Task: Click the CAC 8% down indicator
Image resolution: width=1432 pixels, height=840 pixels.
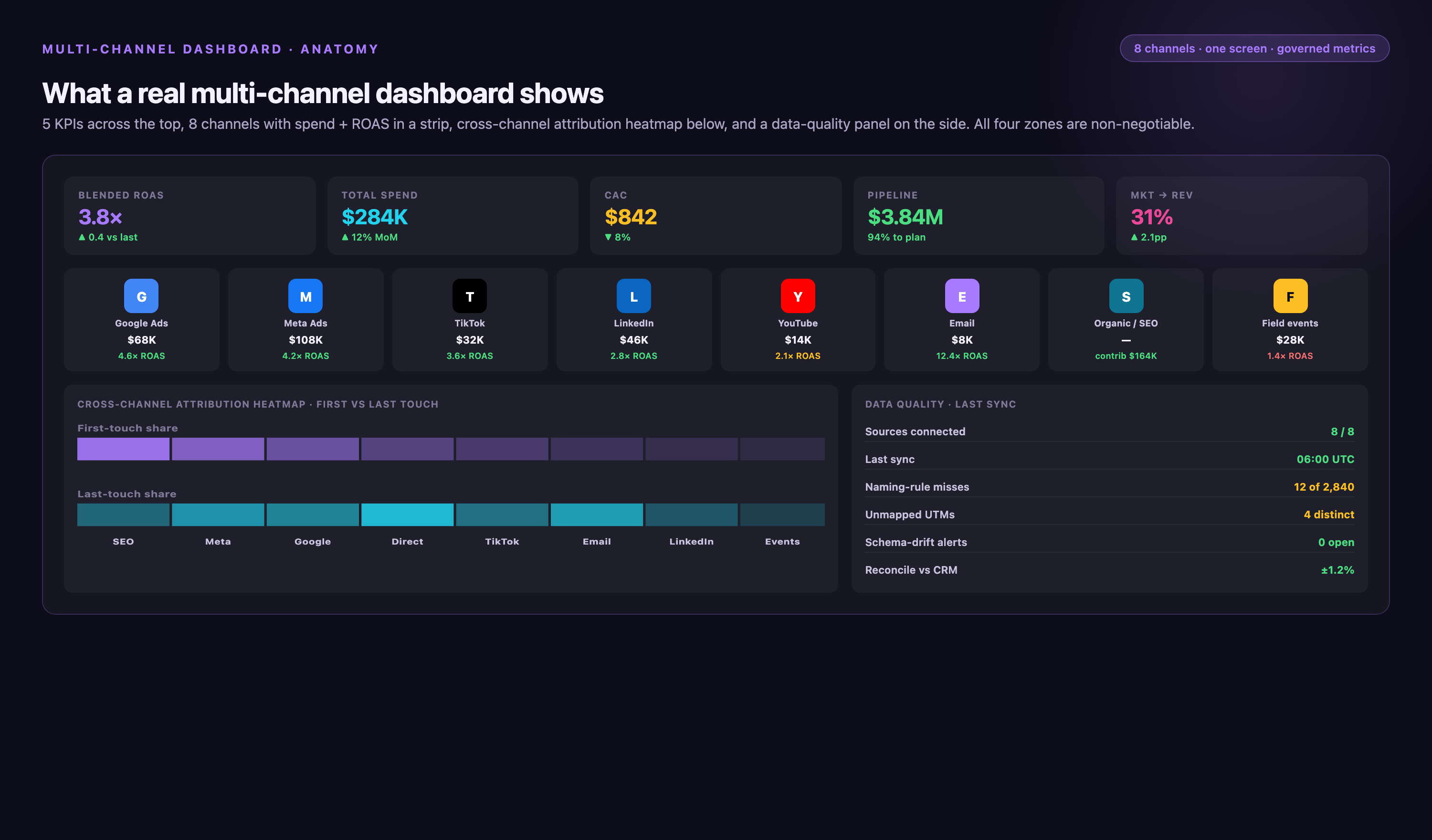Action: pos(618,237)
